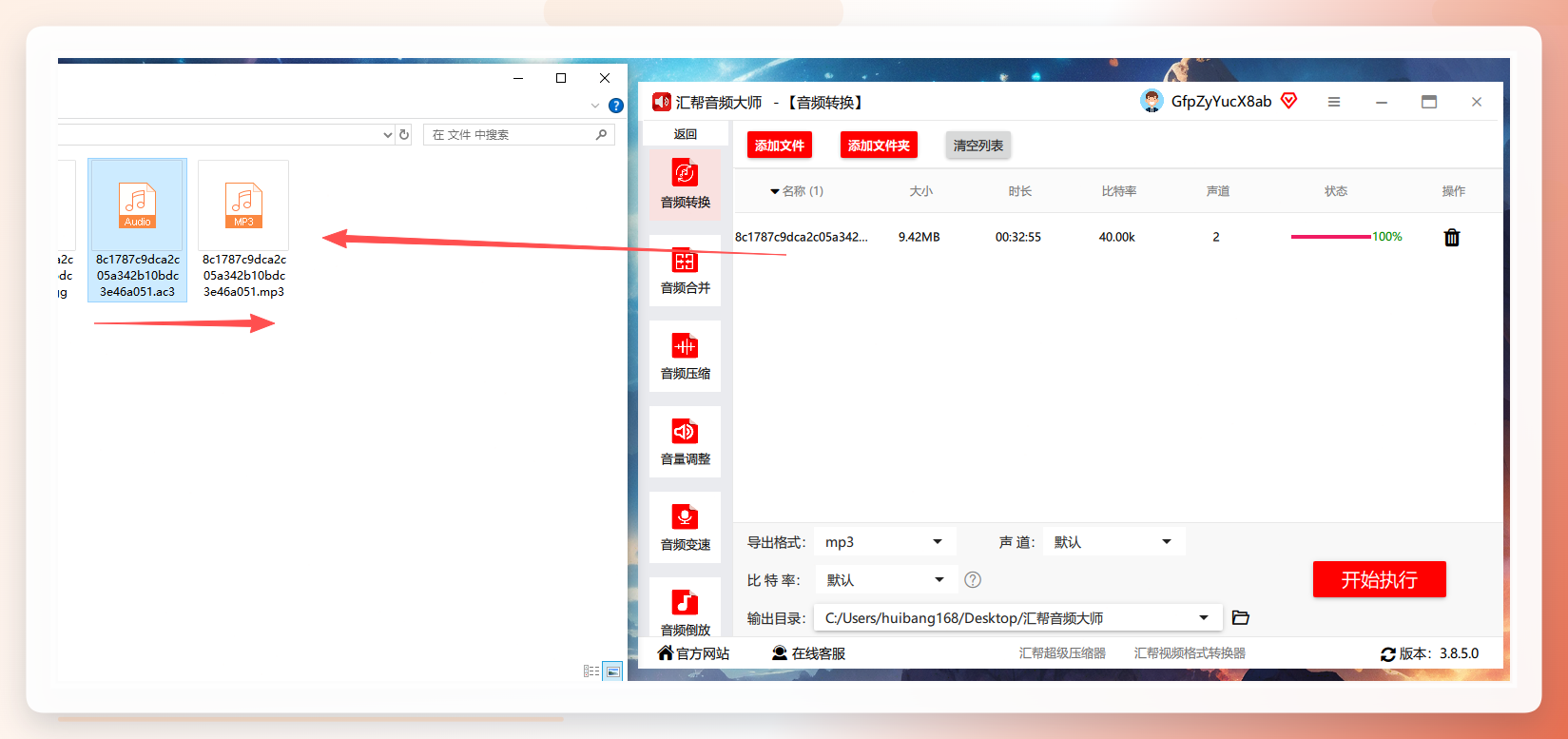1568x739 pixels.
Task: Click the 清空列表 button
Action: [x=978, y=146]
